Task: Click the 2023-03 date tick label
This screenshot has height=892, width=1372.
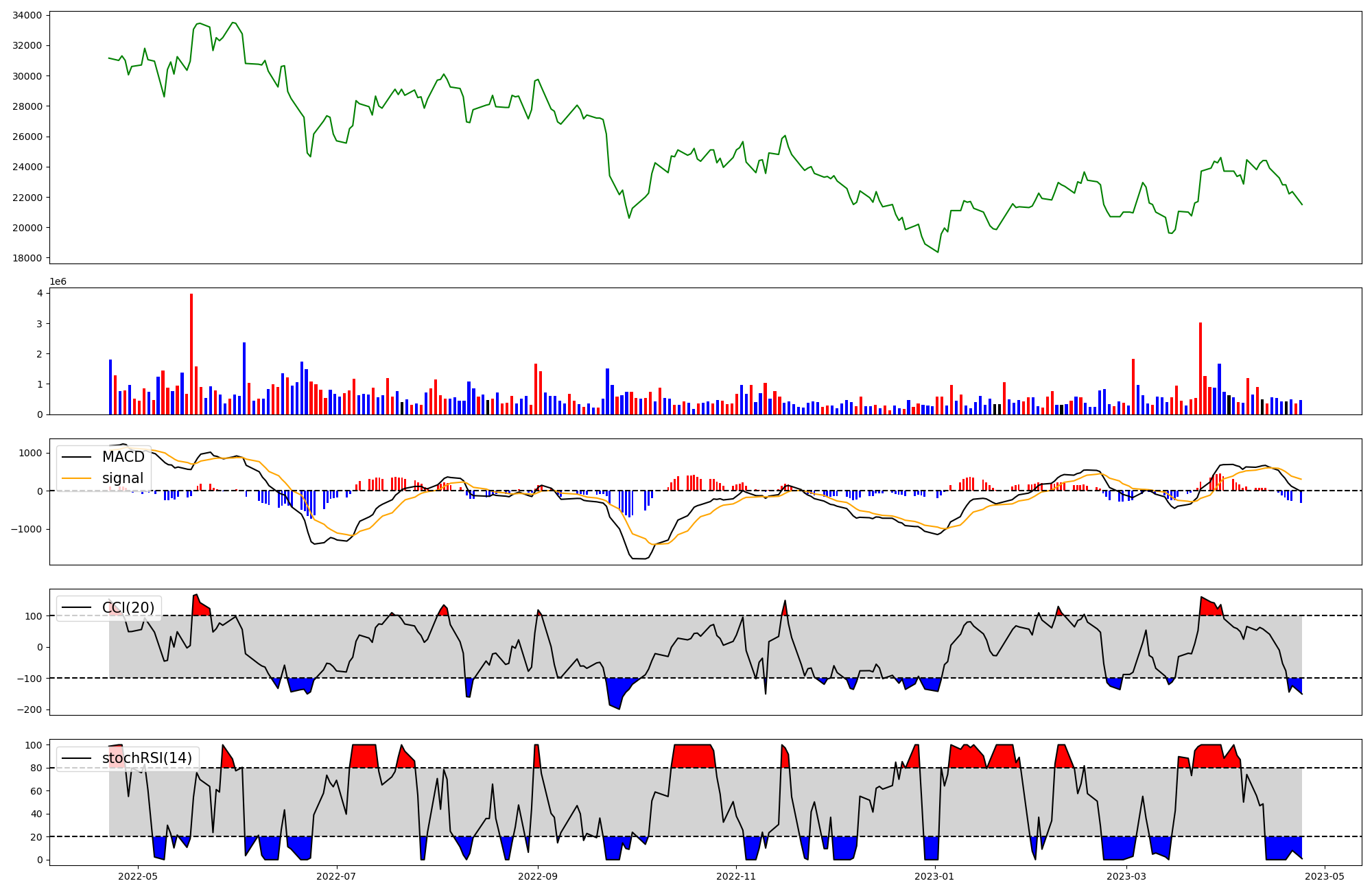Action: pos(1127,876)
